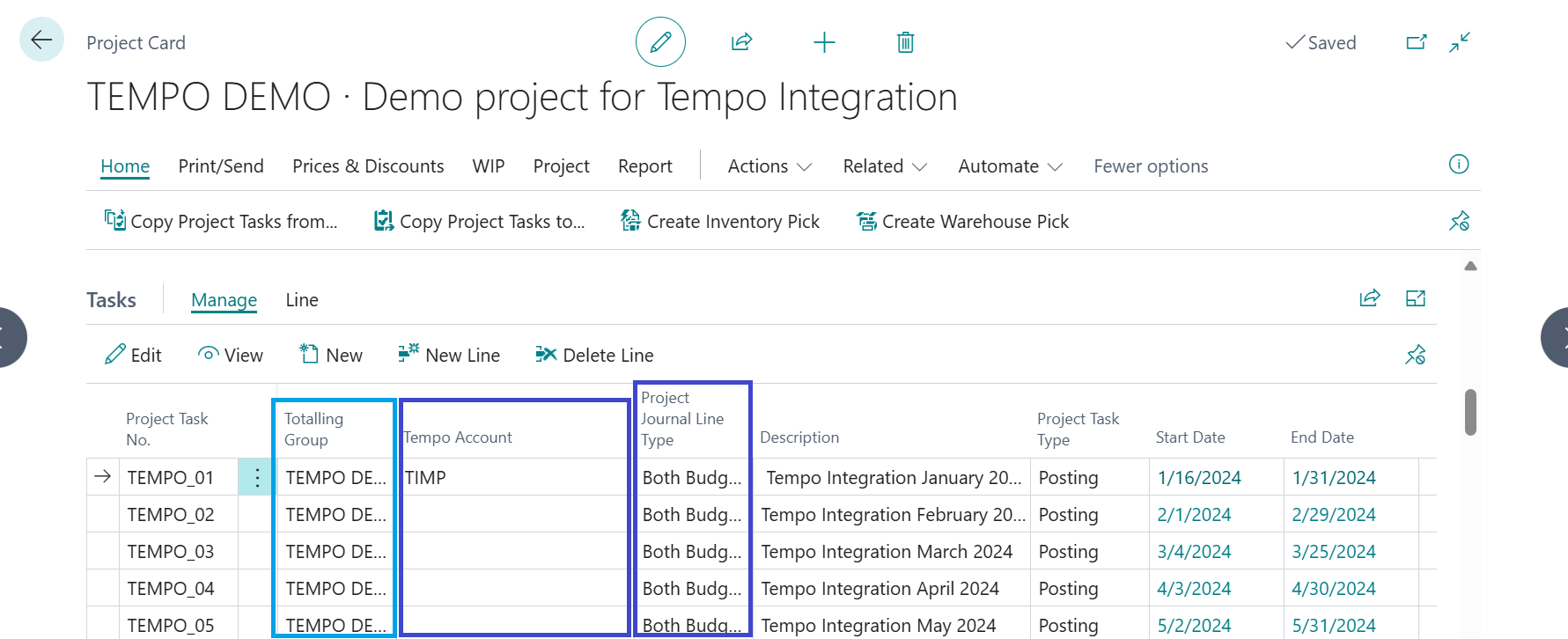Expand the Tasks part to full view
This screenshot has width=1568, height=639.
[x=1416, y=298]
